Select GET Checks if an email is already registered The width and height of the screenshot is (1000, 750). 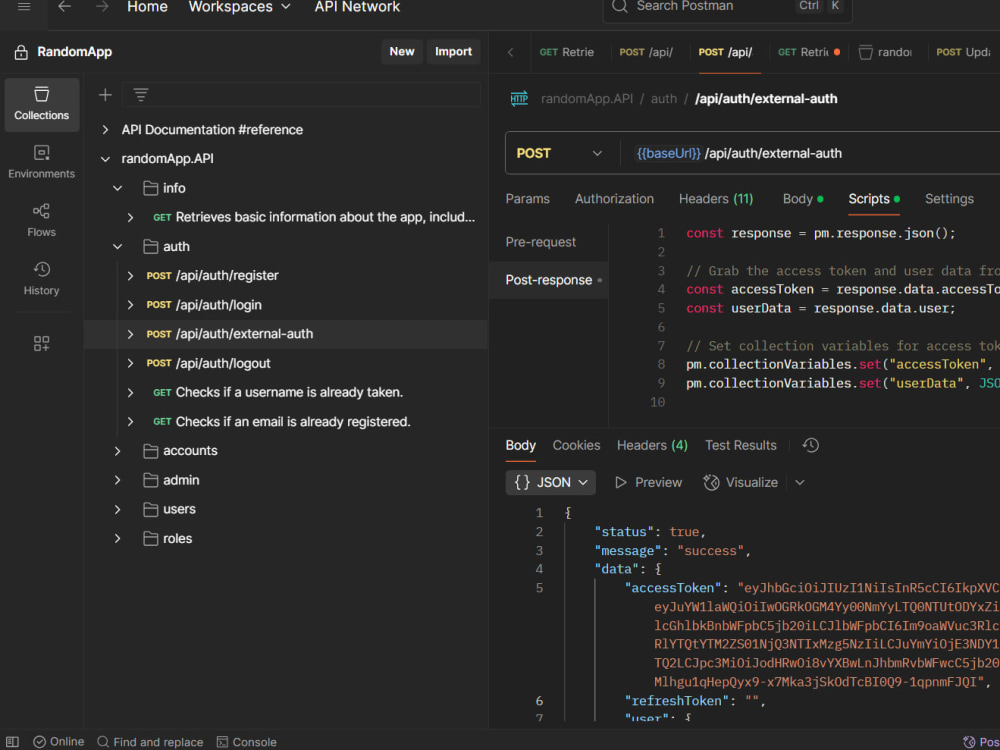tap(286, 422)
